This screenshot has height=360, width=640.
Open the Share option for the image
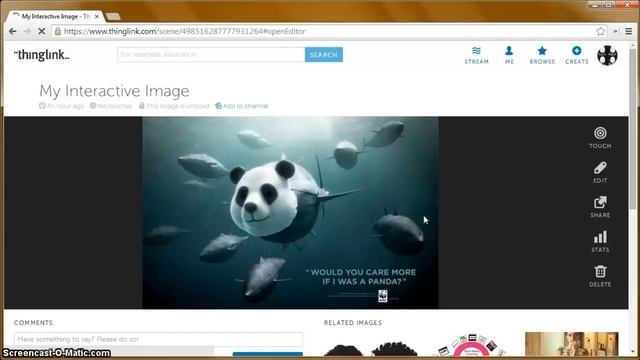[600, 207]
